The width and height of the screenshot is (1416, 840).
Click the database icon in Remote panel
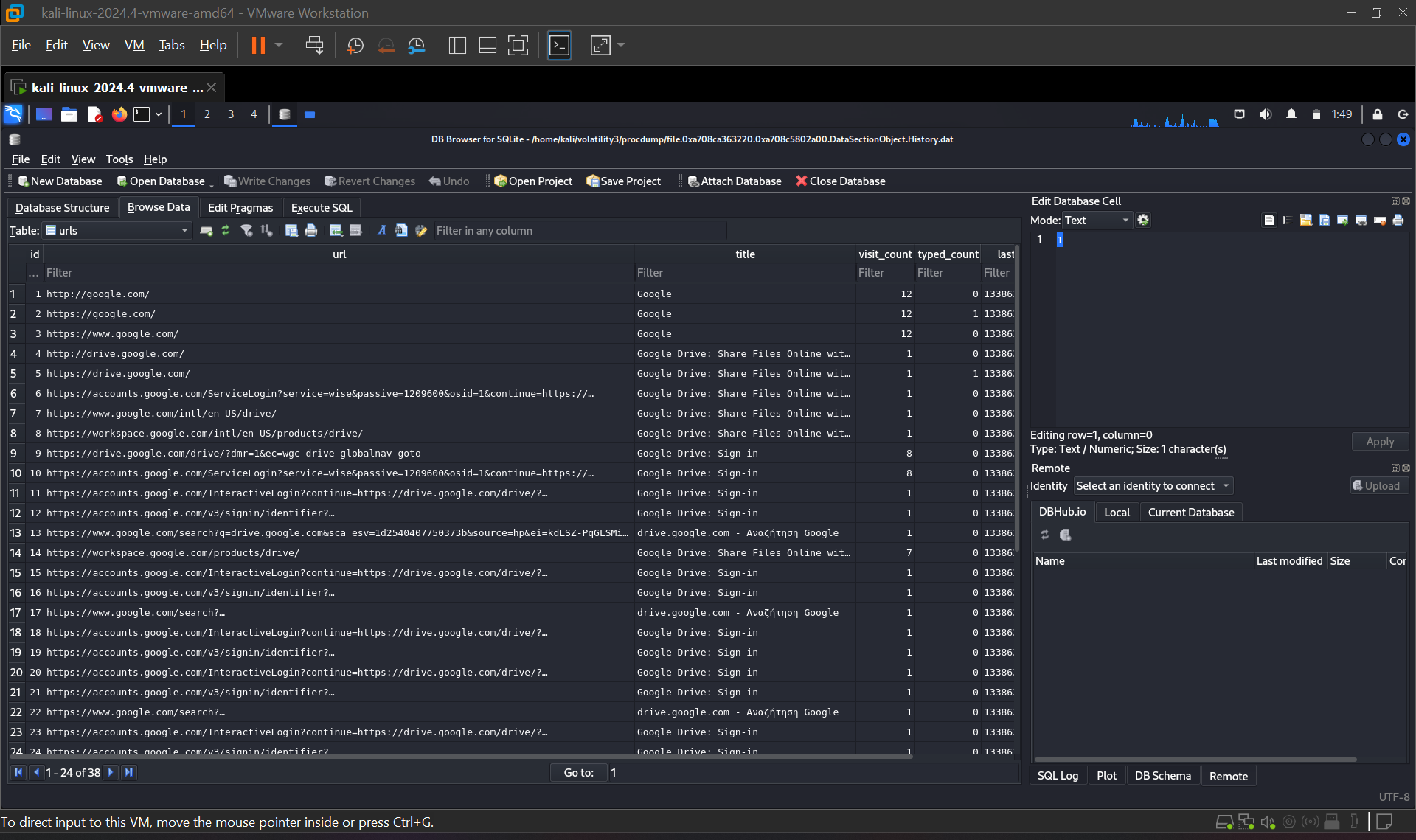point(1065,535)
